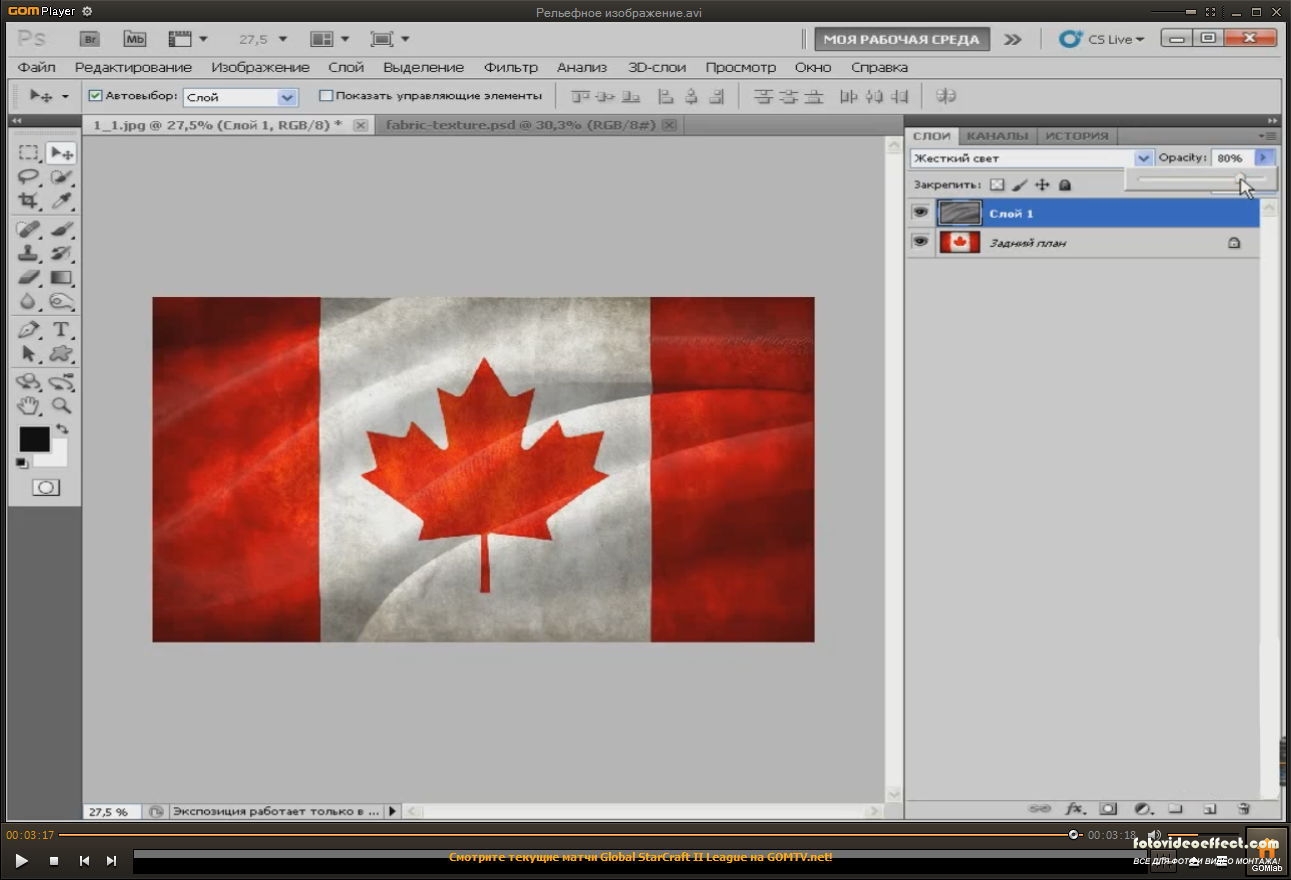Select the Spot Healing Brush tool
The image size is (1291, 880).
click(29, 229)
